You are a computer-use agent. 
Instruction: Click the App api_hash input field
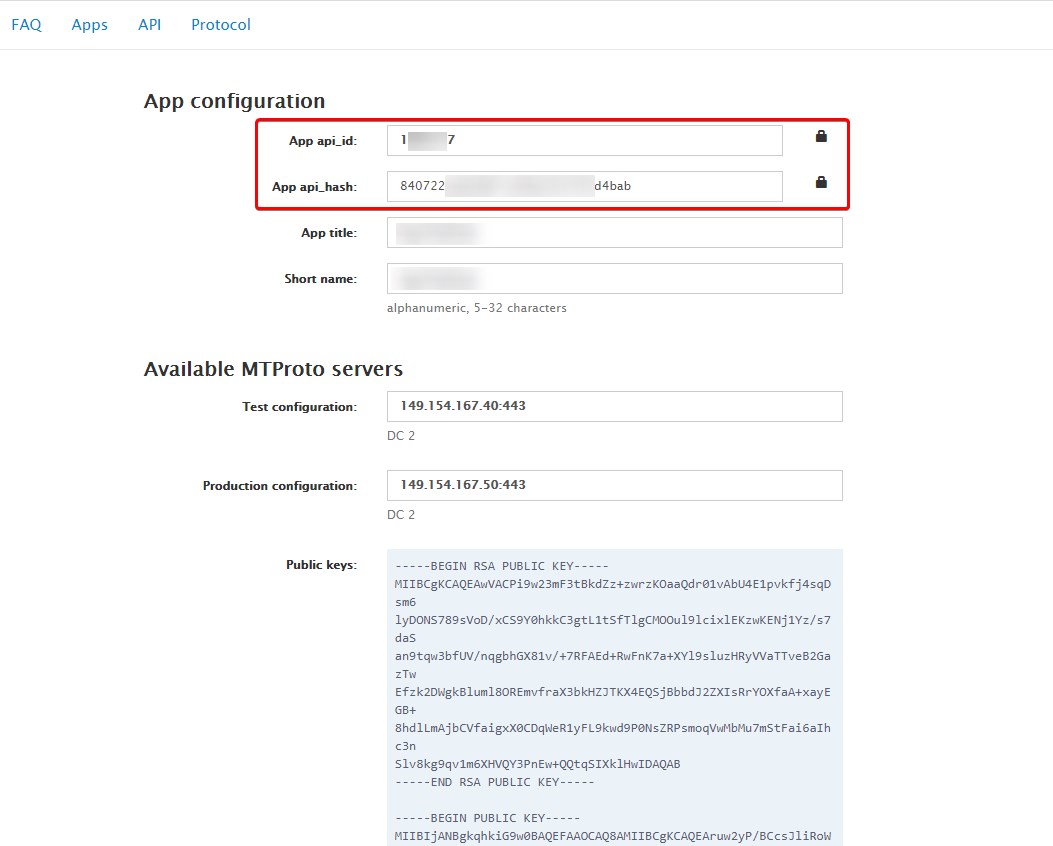[x=584, y=186]
